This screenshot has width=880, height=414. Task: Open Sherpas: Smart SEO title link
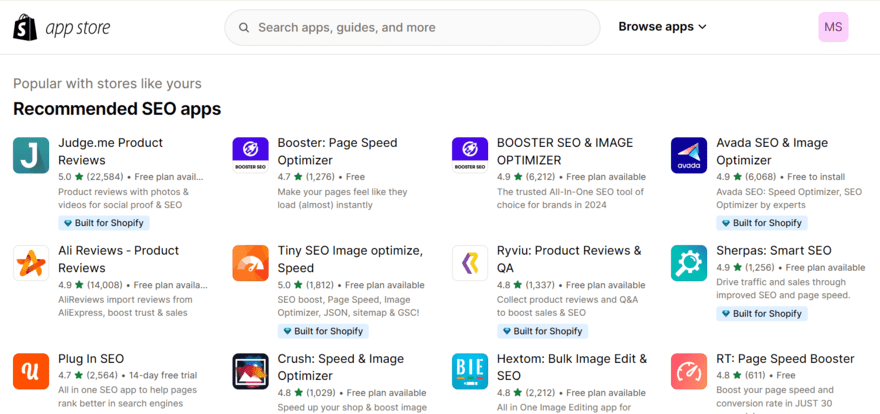pos(774,251)
